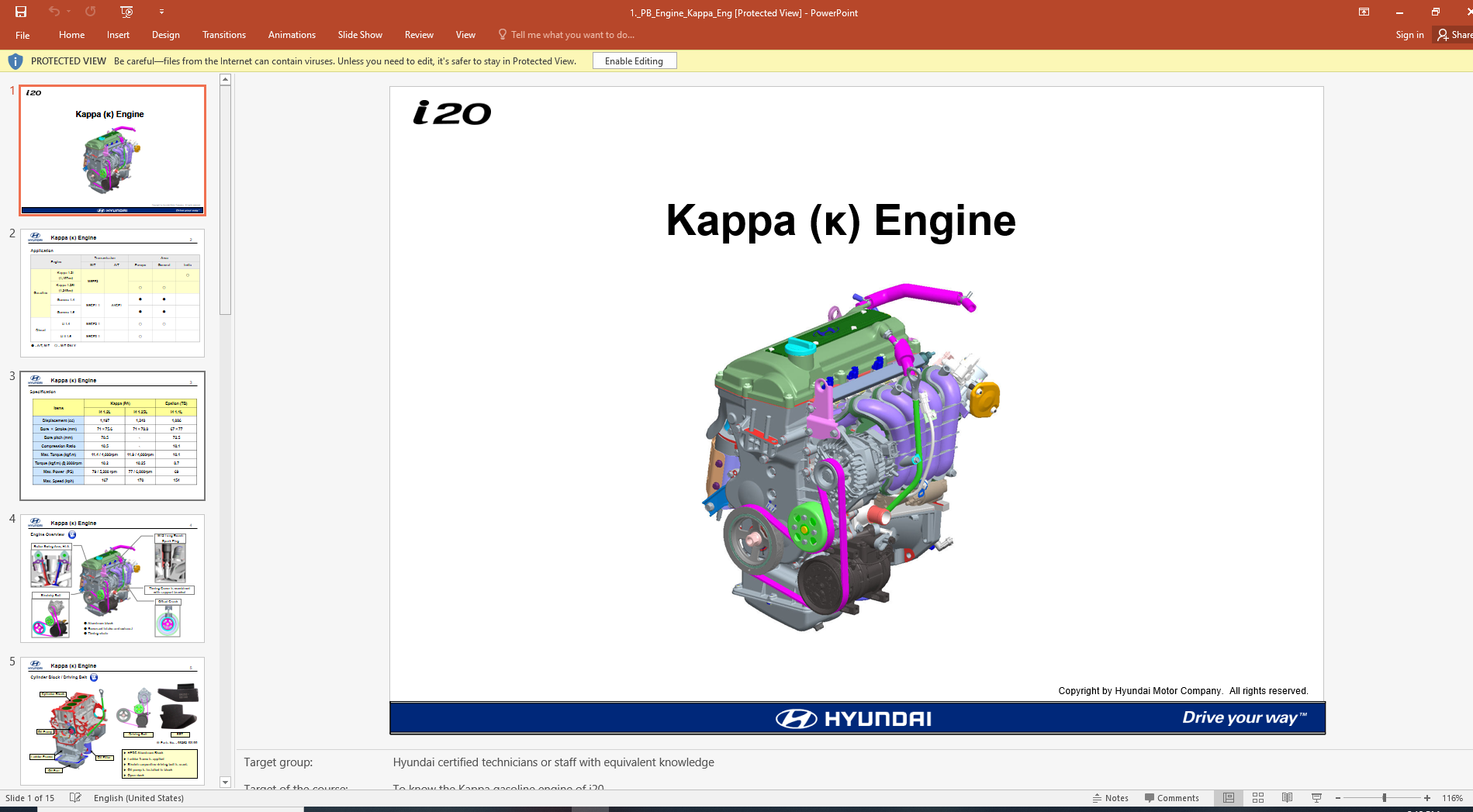Start Slide Show from the status bar
1473x812 pixels.
[x=1316, y=797]
